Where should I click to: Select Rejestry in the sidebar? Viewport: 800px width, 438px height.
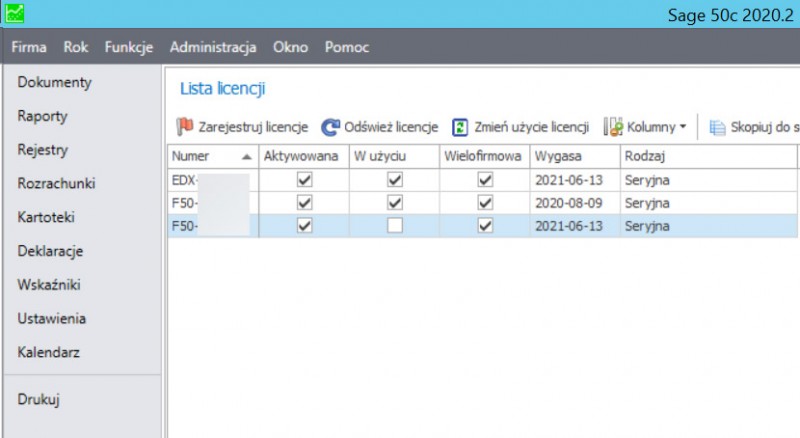pyautogui.click(x=42, y=150)
